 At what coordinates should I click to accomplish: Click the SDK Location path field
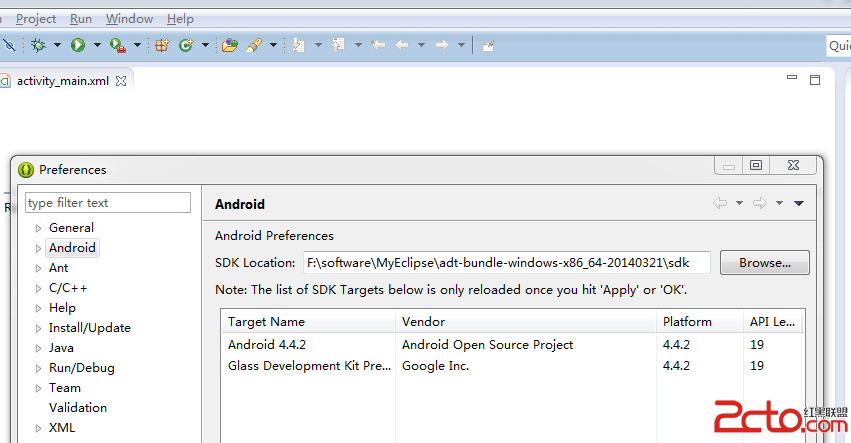506,263
